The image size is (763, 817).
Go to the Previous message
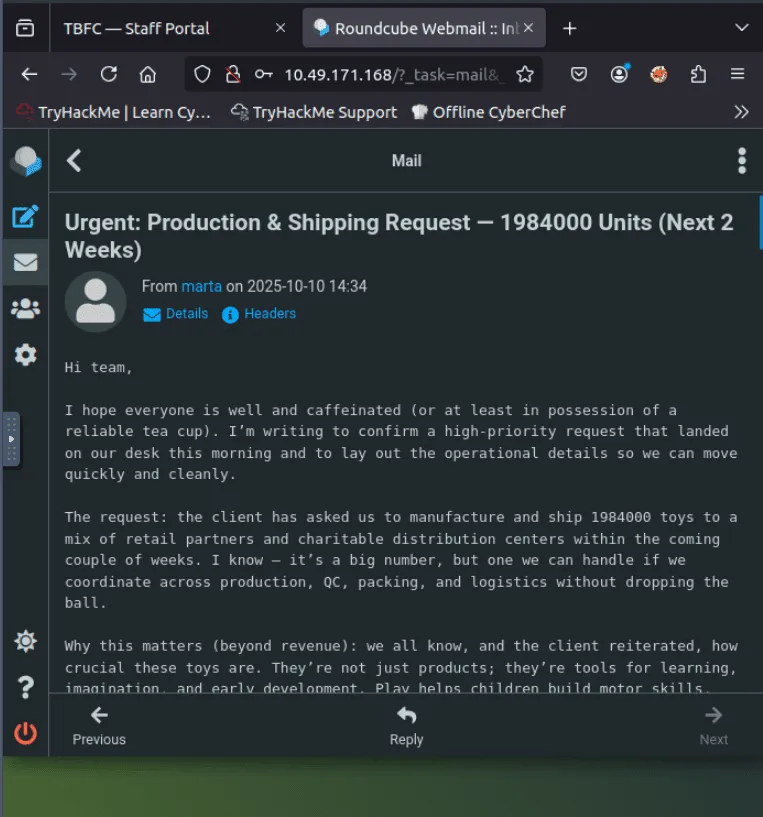point(99,726)
